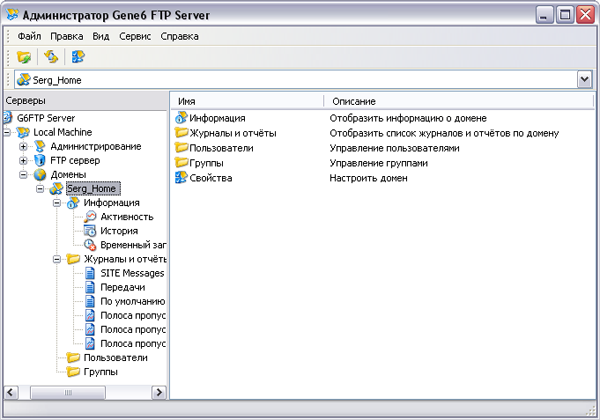Select Свойства row name in list
This screenshot has height=420, width=600.
[x=211, y=178]
